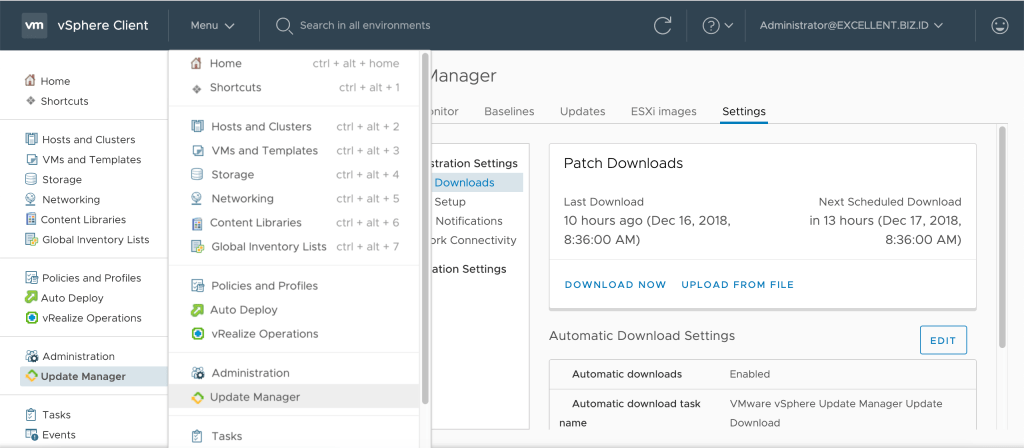
Task: Collapse the Menu dropdown
Action: [x=212, y=25]
